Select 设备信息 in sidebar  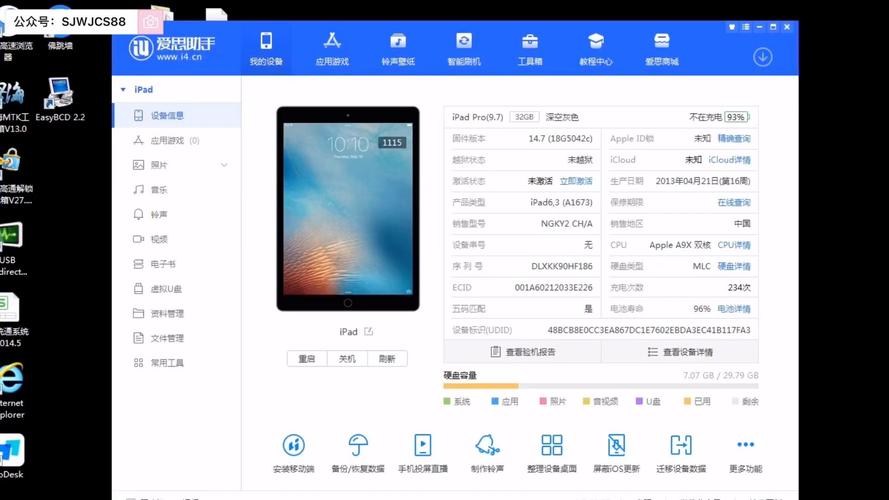pyautogui.click(x=177, y=116)
